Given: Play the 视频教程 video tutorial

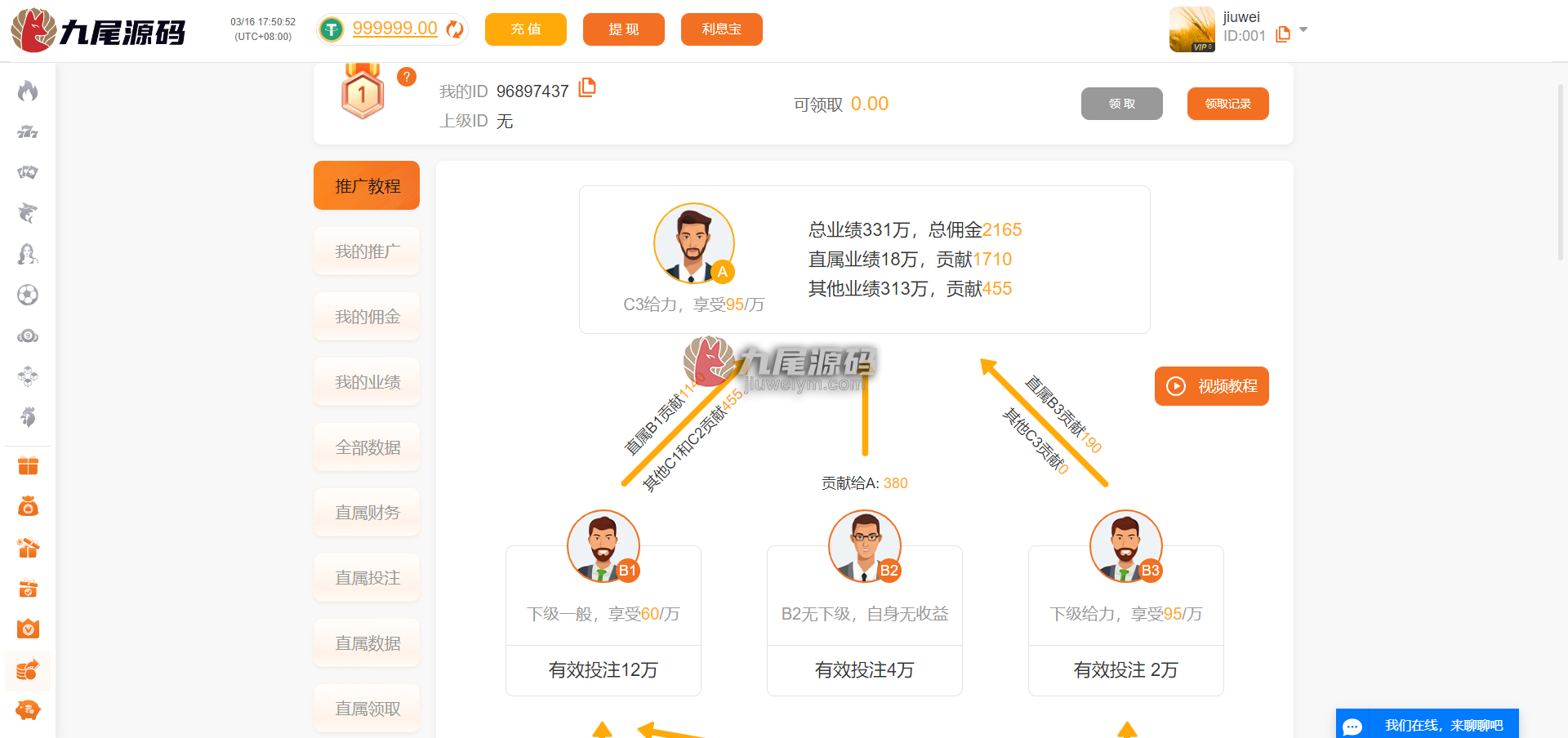Looking at the screenshot, I should pos(1212,386).
